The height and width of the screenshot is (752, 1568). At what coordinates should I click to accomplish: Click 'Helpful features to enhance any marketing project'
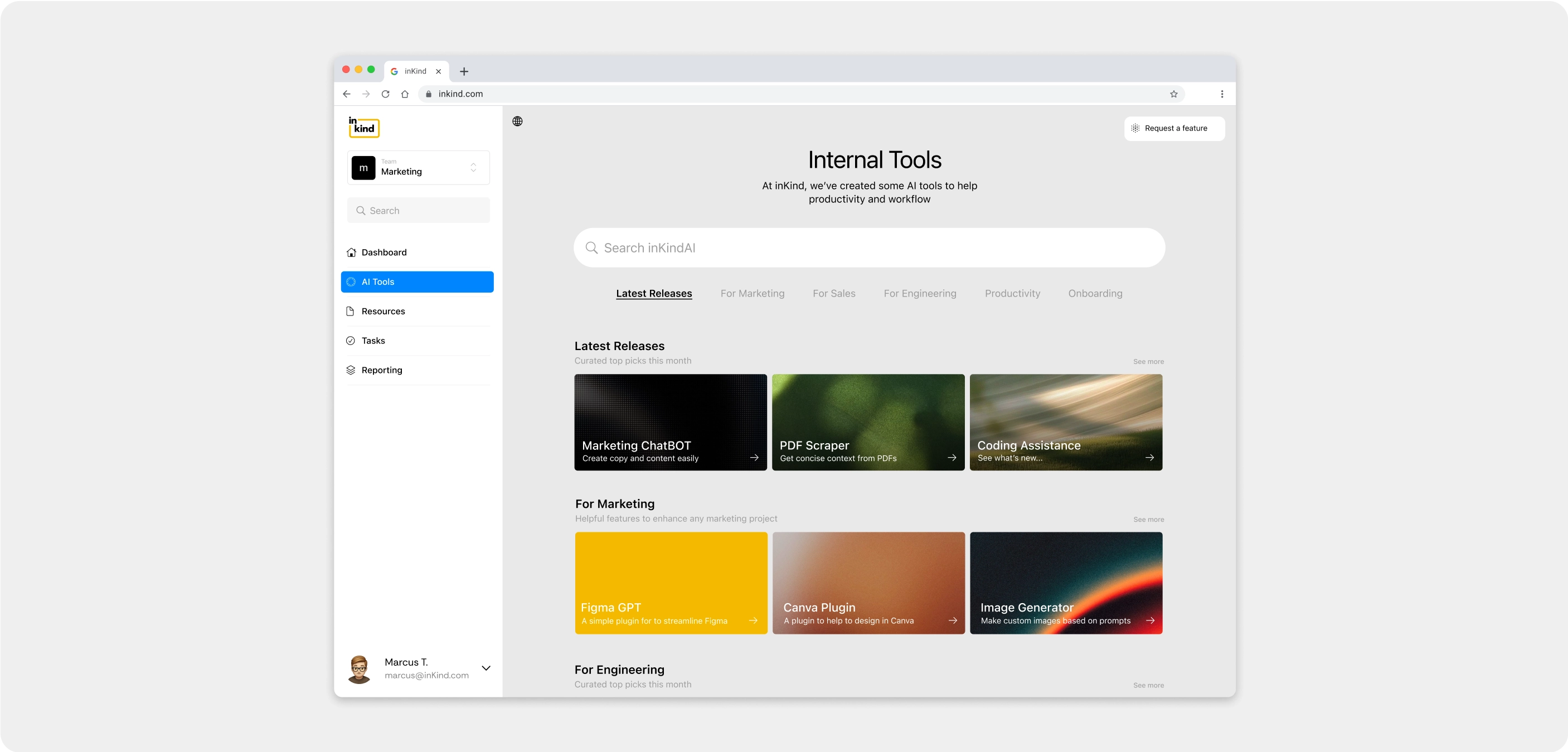(676, 519)
